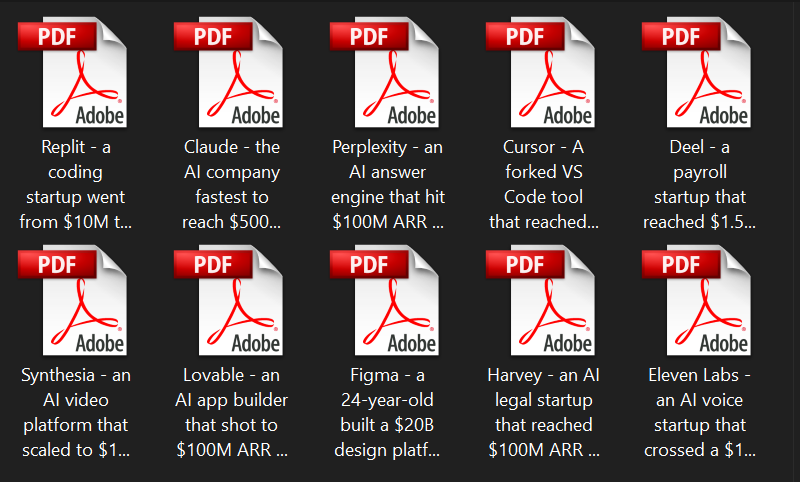Select the Figma PDF file icon
The height and width of the screenshot is (482, 800).
point(385,300)
